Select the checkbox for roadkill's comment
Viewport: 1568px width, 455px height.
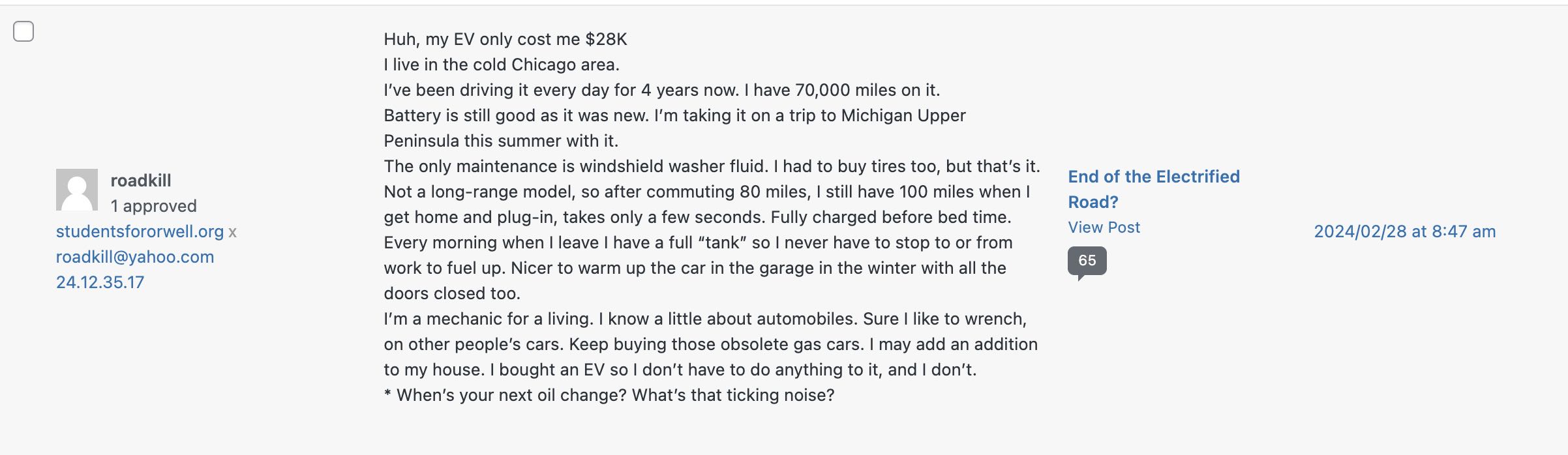(23, 31)
